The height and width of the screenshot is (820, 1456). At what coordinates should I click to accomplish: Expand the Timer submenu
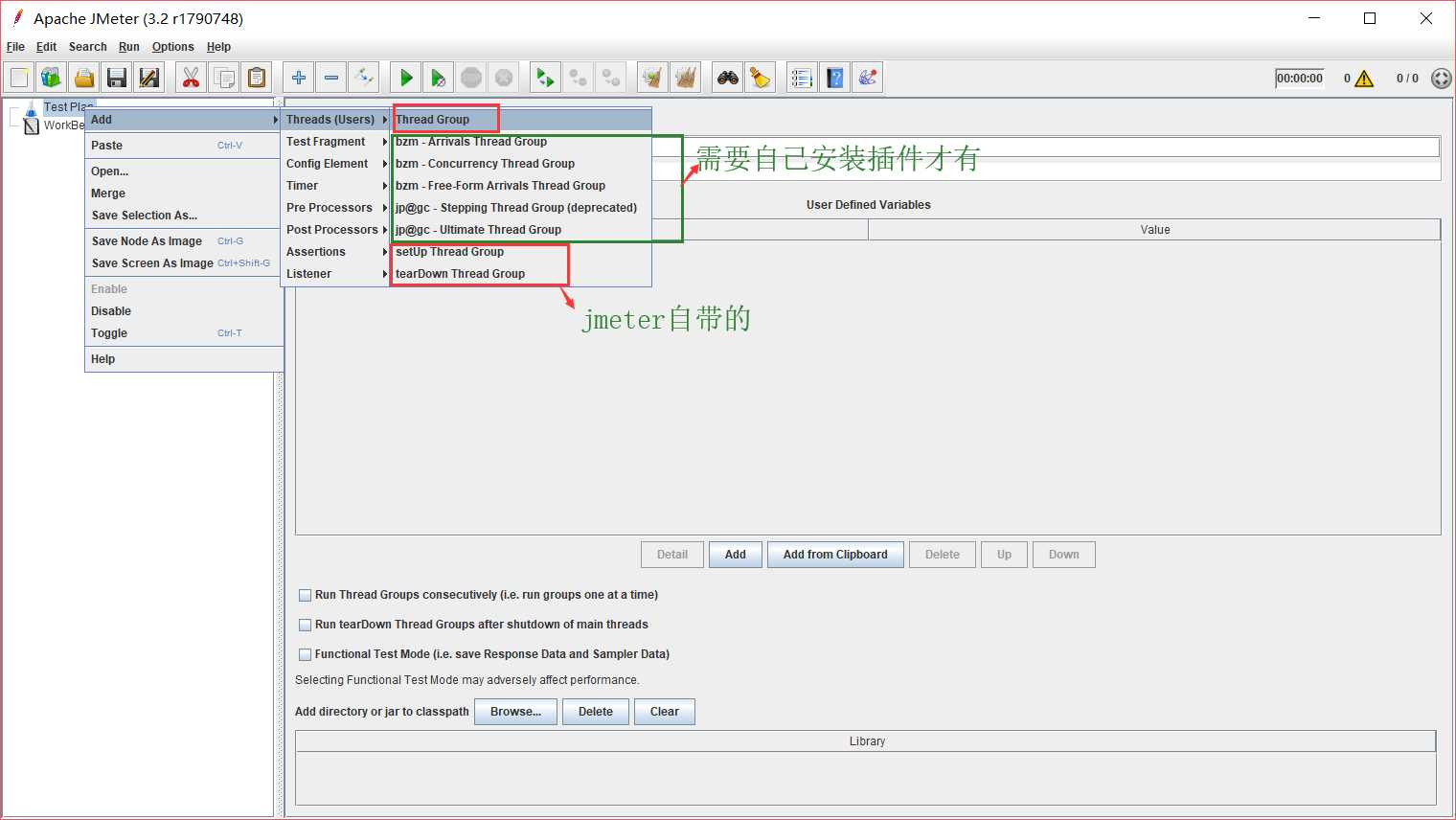[336, 186]
